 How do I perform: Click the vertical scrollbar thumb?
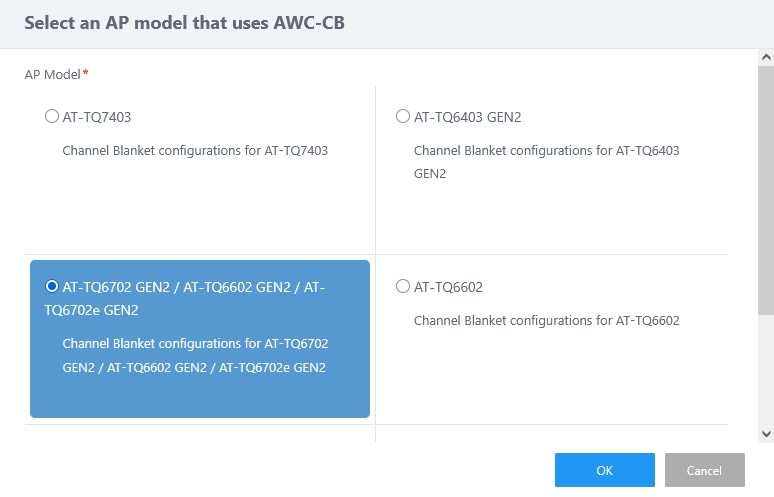766,190
